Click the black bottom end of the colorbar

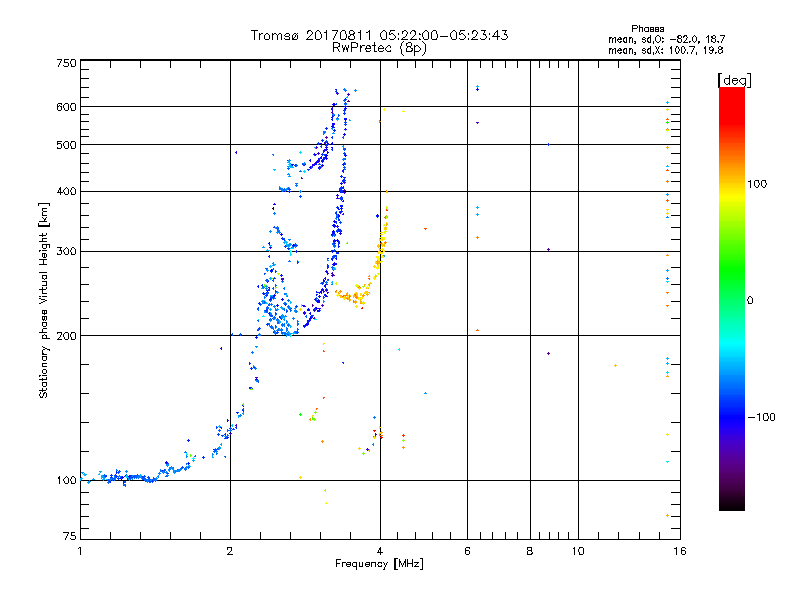pos(731,505)
